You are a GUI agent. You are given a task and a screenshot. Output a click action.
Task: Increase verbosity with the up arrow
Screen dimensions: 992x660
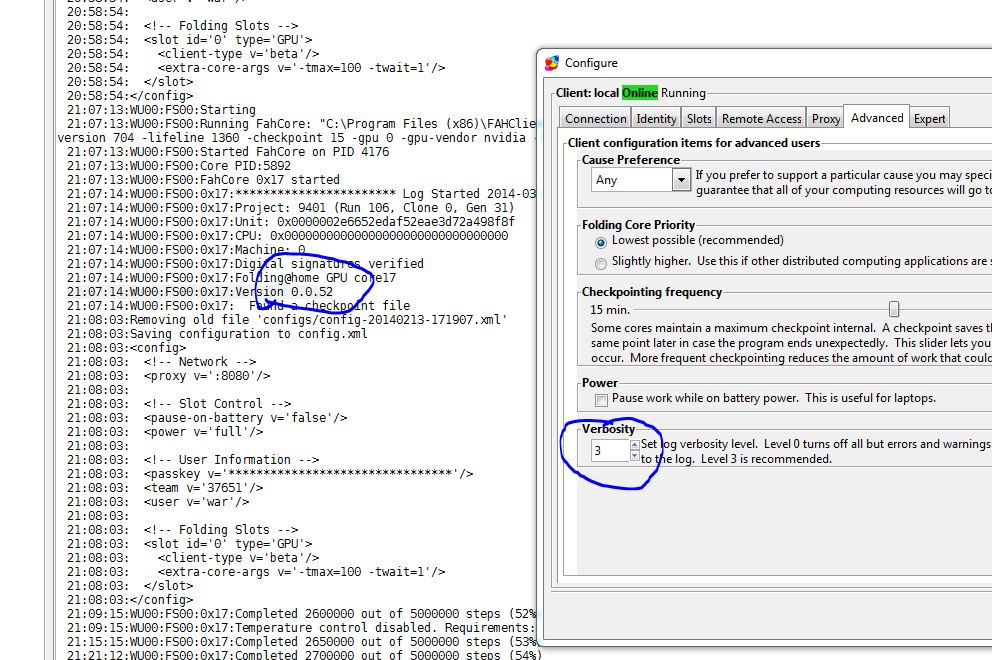(635, 445)
